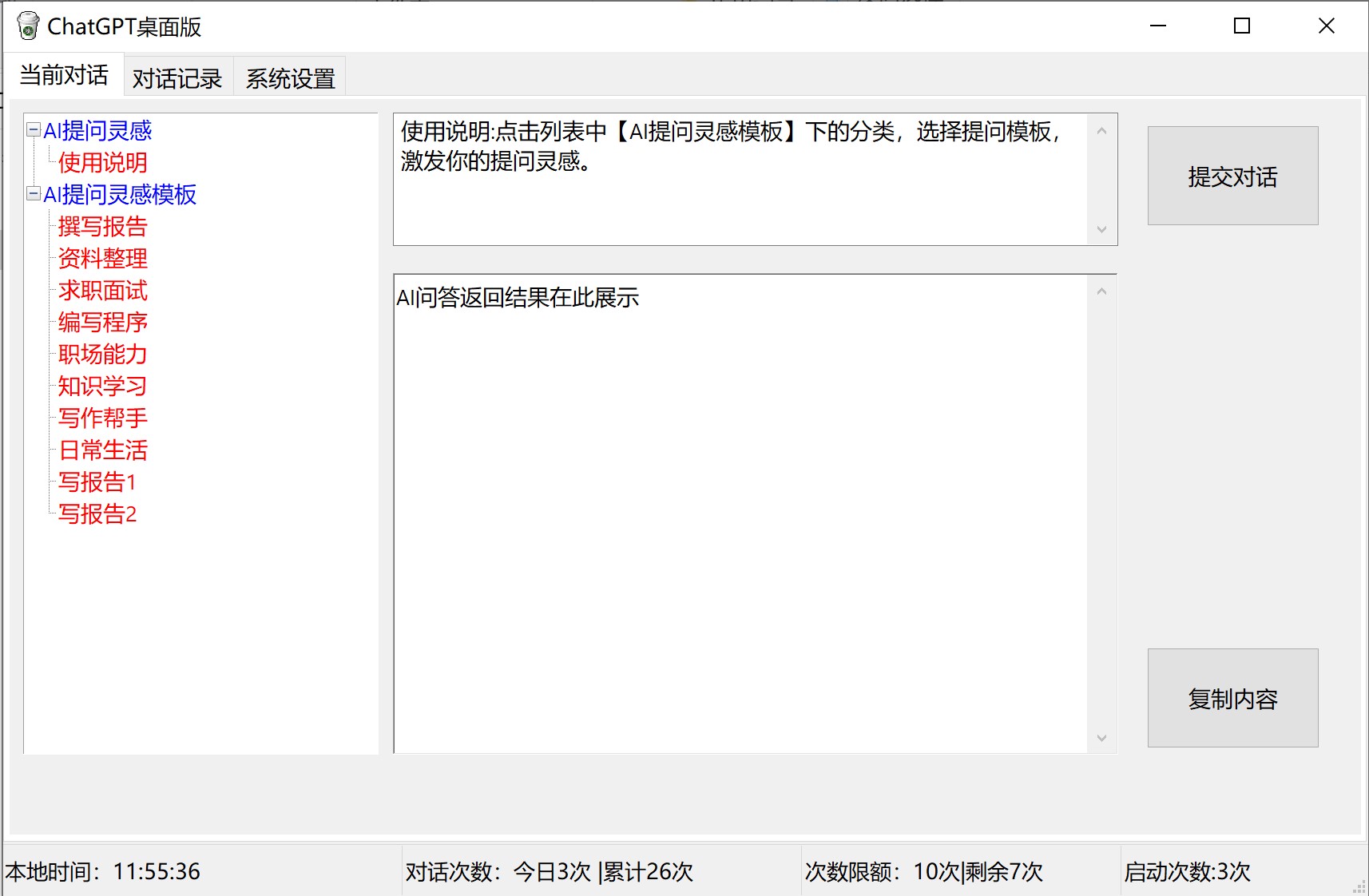Switch to the 当前对话 tab
The image size is (1369, 896).
(64, 75)
